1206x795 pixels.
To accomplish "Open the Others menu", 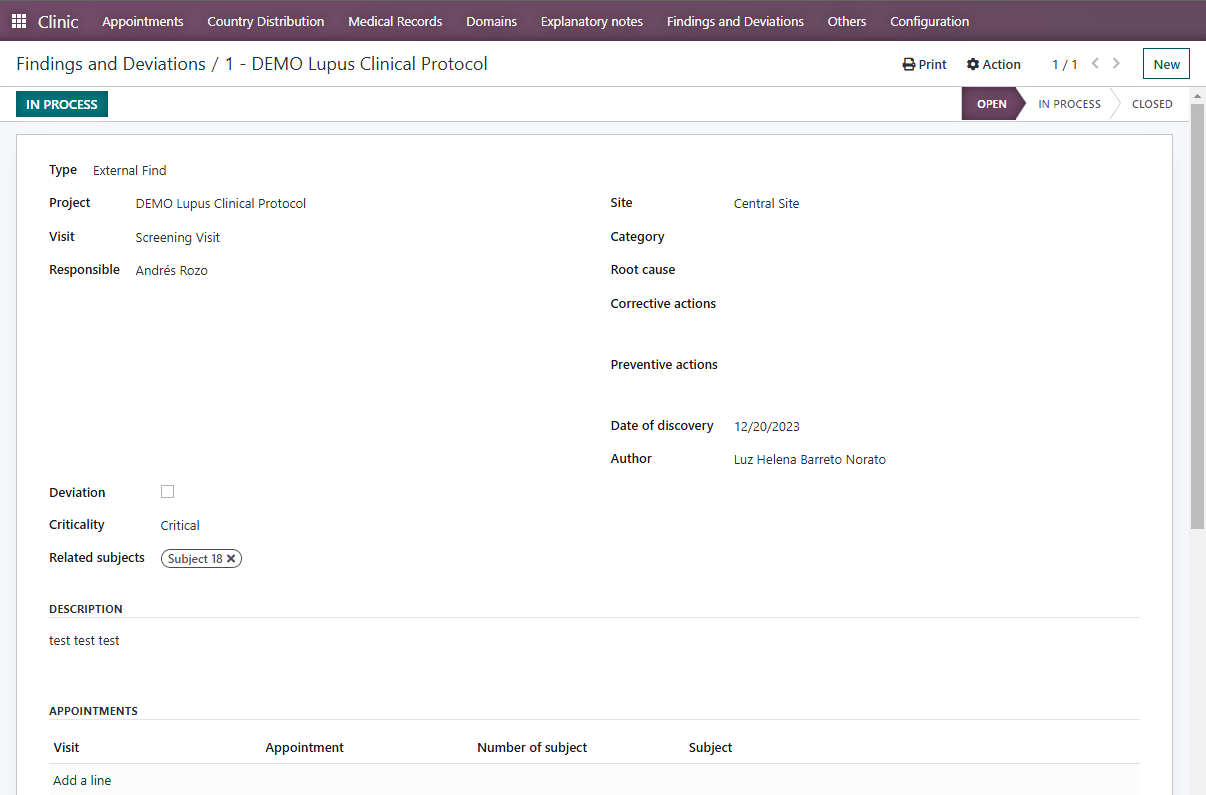I will (846, 21).
